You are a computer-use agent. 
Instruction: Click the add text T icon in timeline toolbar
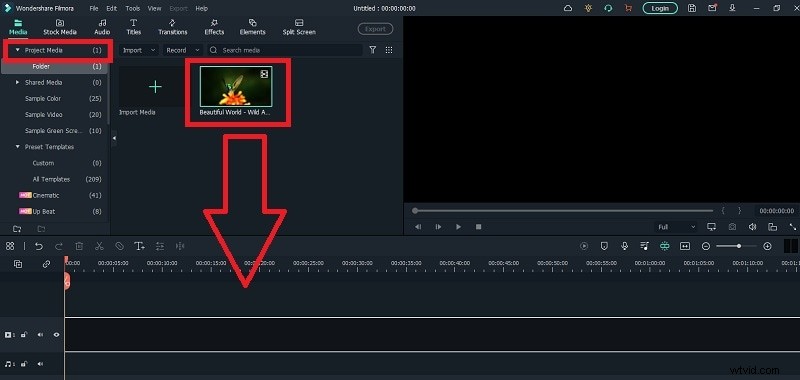tap(139, 246)
